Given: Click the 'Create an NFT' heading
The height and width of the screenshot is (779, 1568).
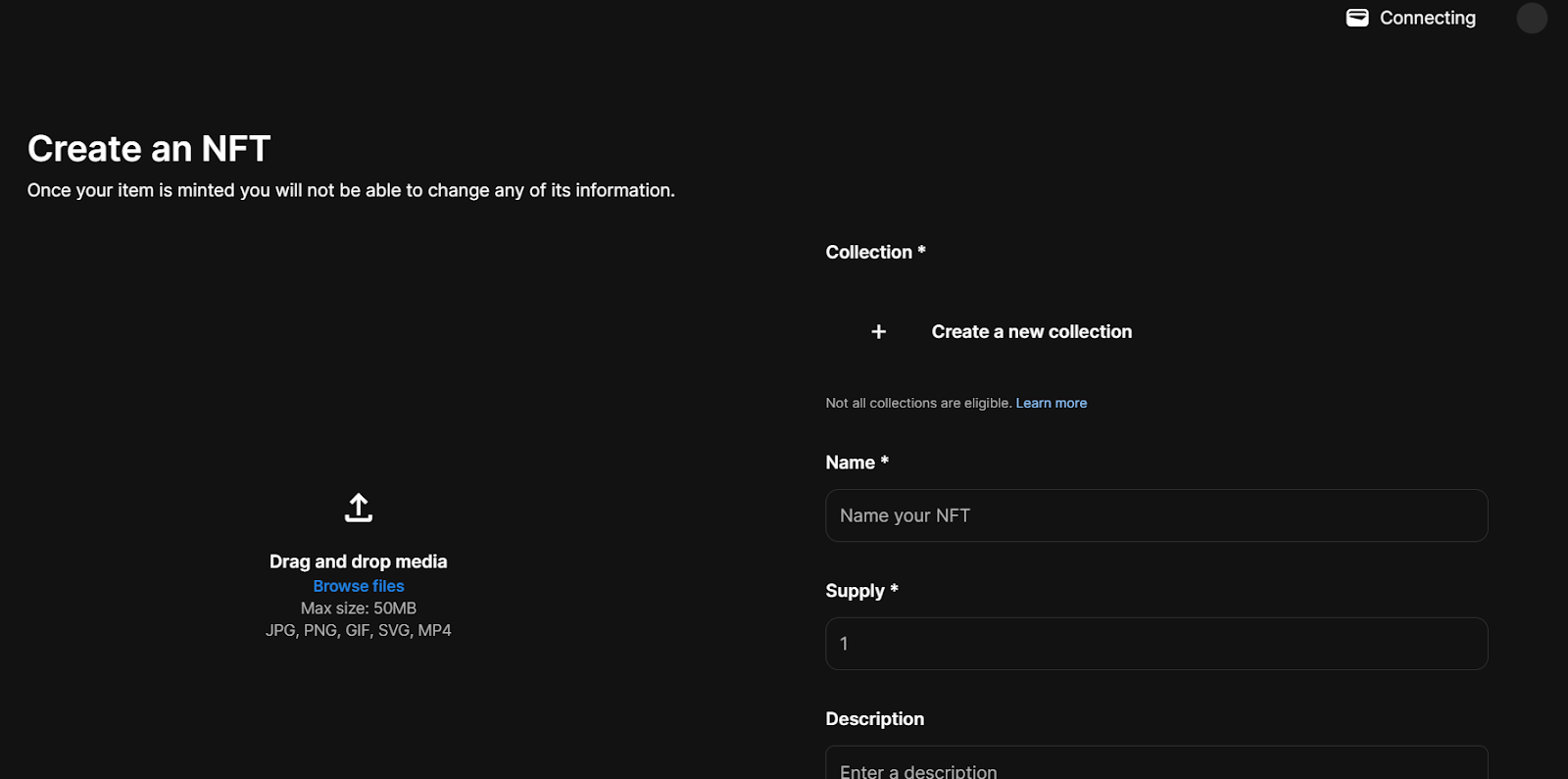Looking at the screenshot, I should pyautogui.click(x=149, y=149).
